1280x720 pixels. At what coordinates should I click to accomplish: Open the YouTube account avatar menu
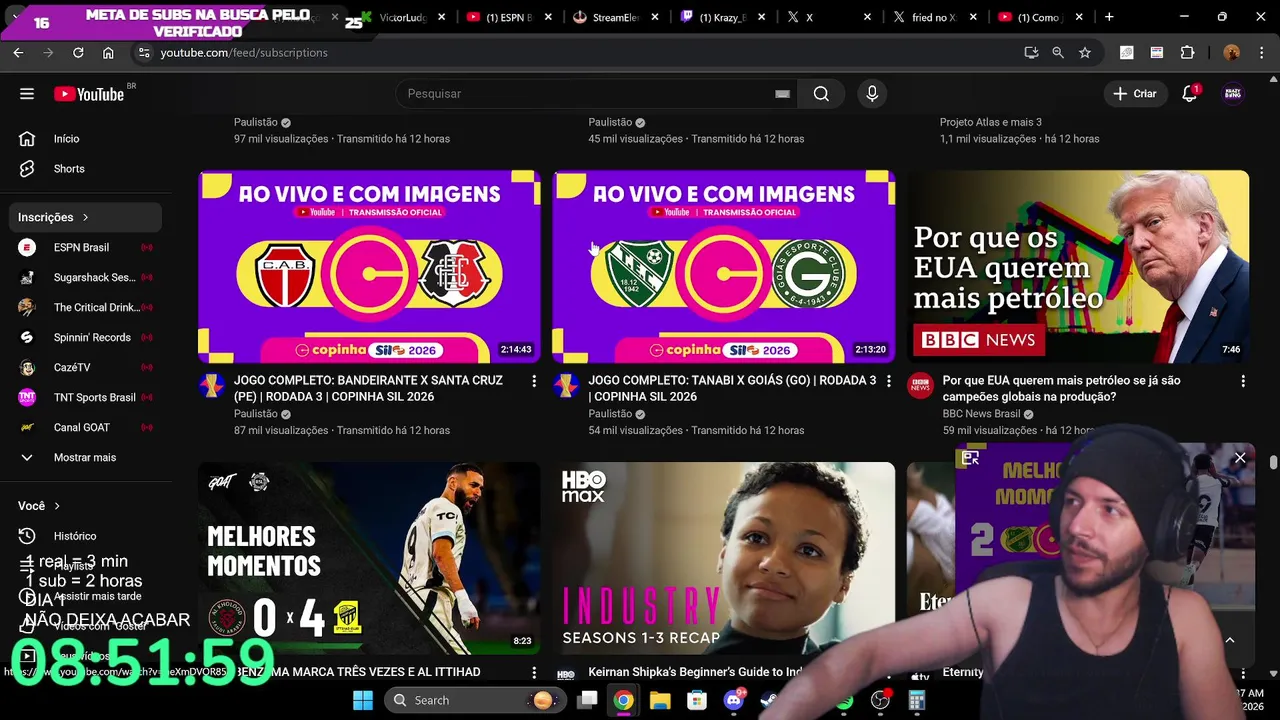tap(1233, 94)
